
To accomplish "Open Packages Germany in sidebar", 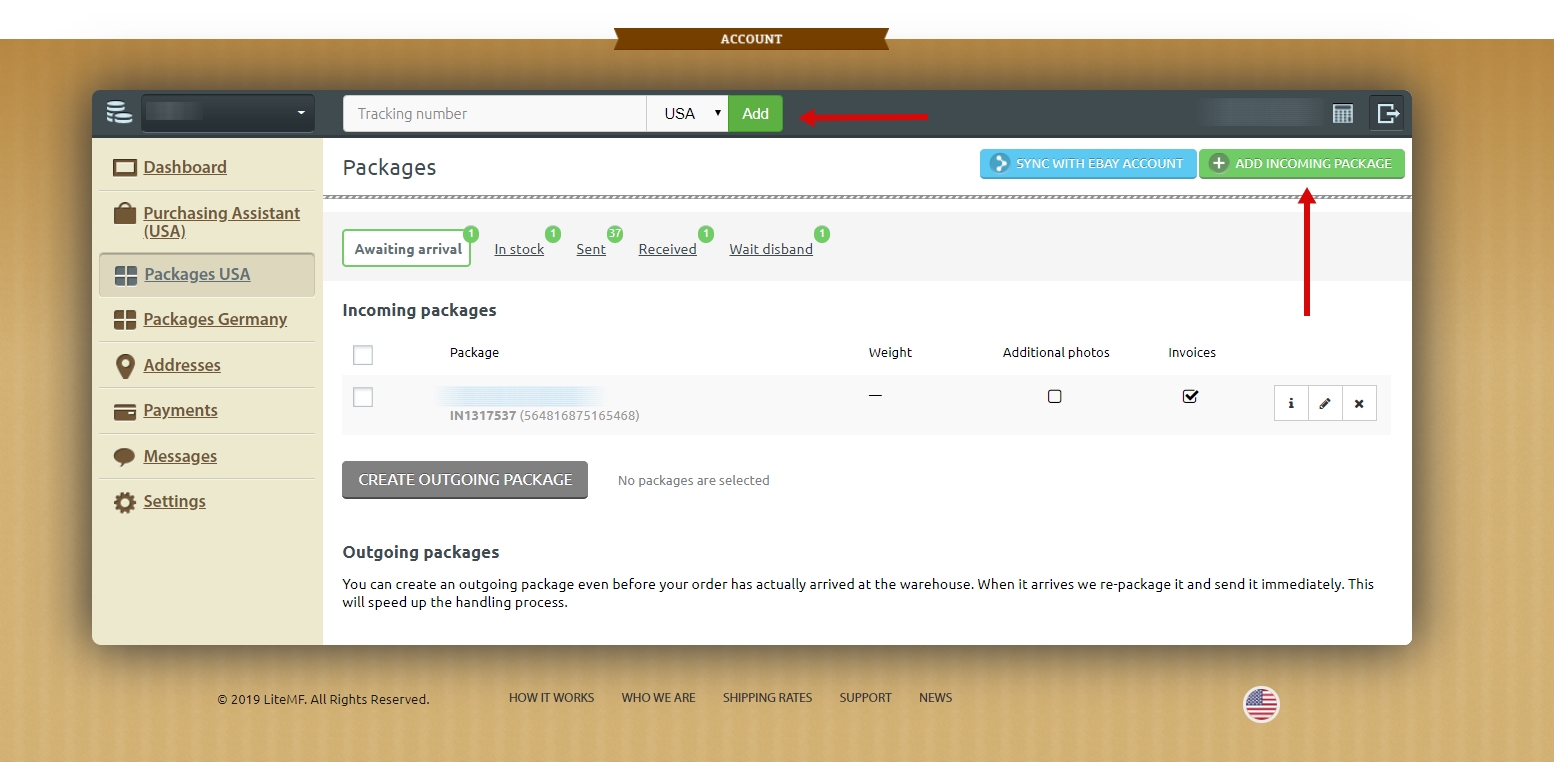I will coord(214,319).
